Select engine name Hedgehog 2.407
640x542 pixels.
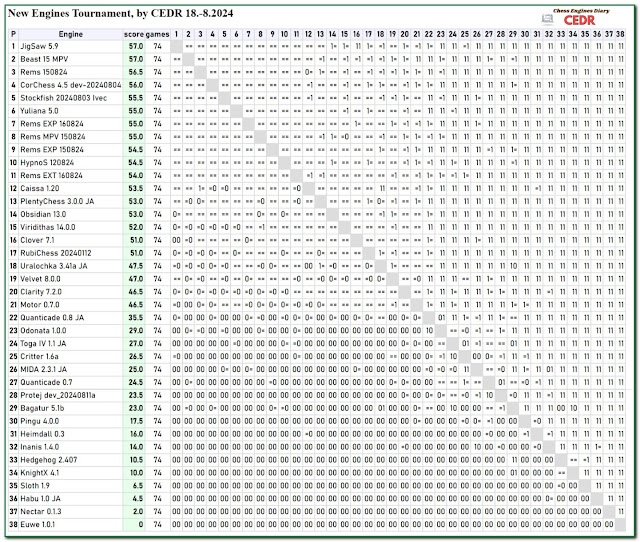pos(49,460)
